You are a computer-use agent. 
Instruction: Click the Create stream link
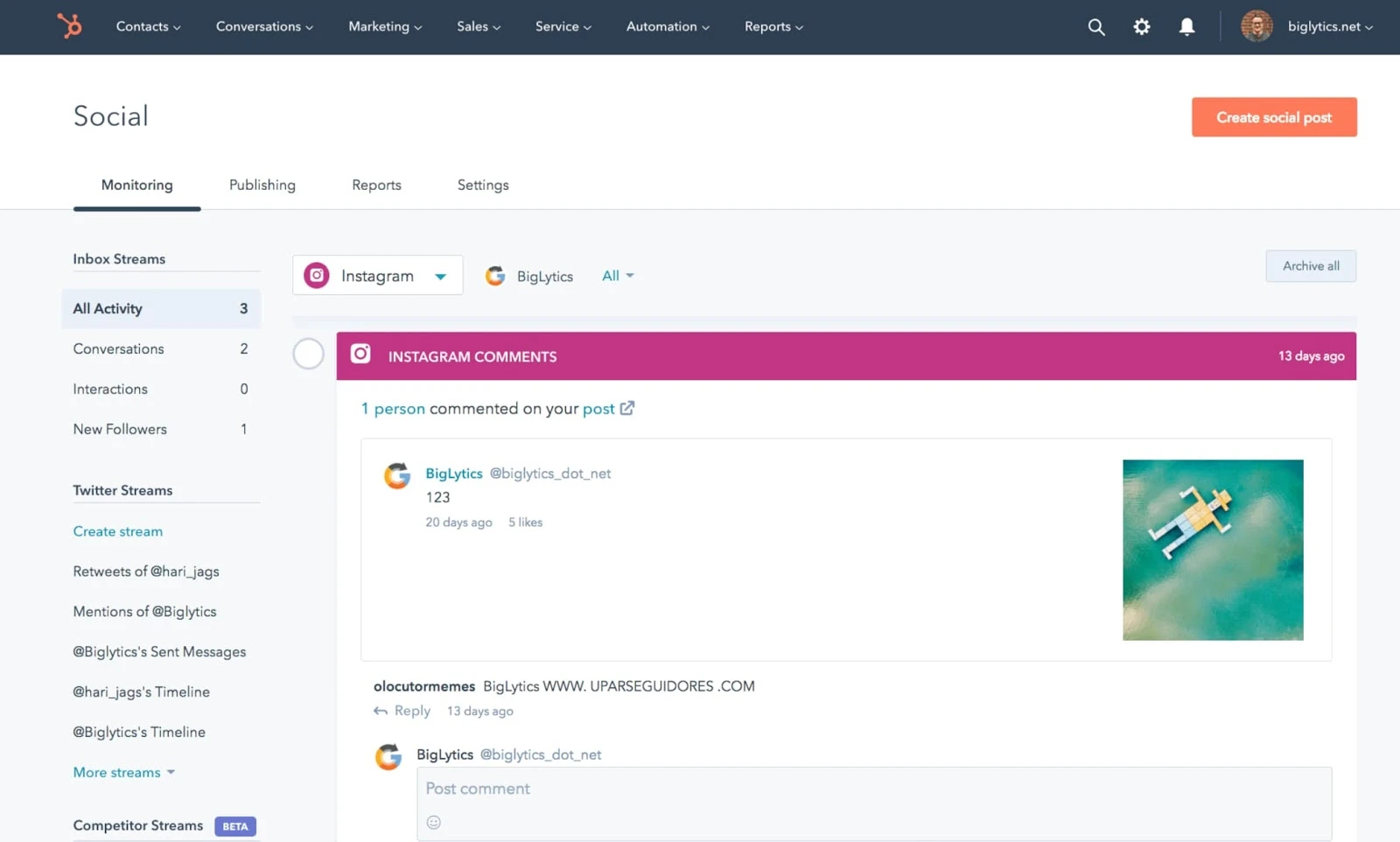point(117,531)
